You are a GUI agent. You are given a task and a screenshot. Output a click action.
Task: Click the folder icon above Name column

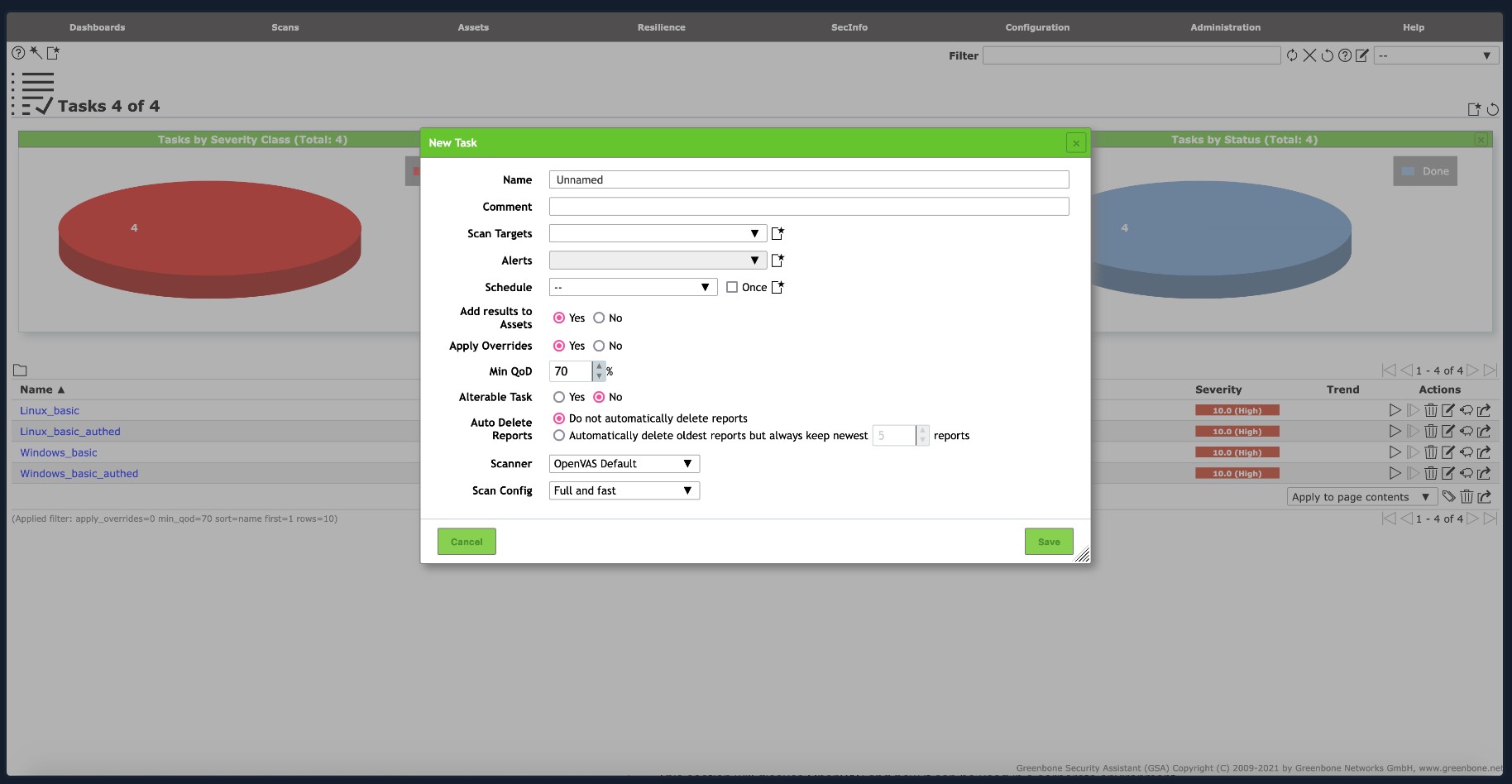20,370
